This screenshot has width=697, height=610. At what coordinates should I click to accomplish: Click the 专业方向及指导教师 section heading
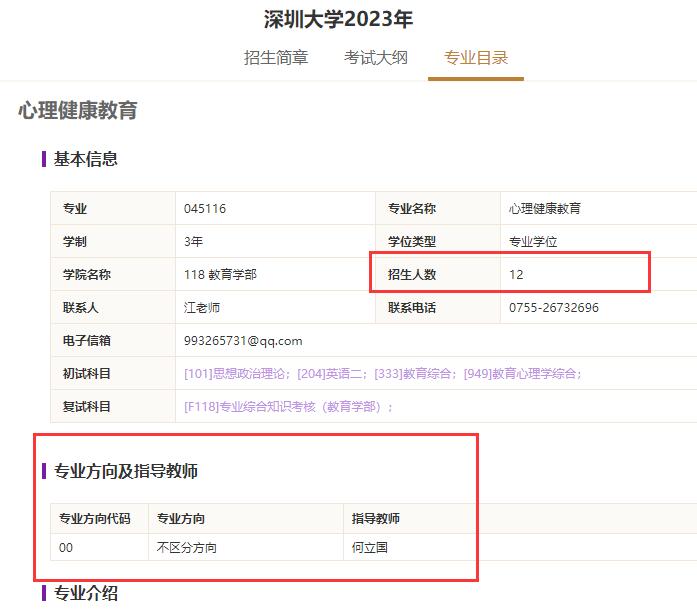point(126,471)
